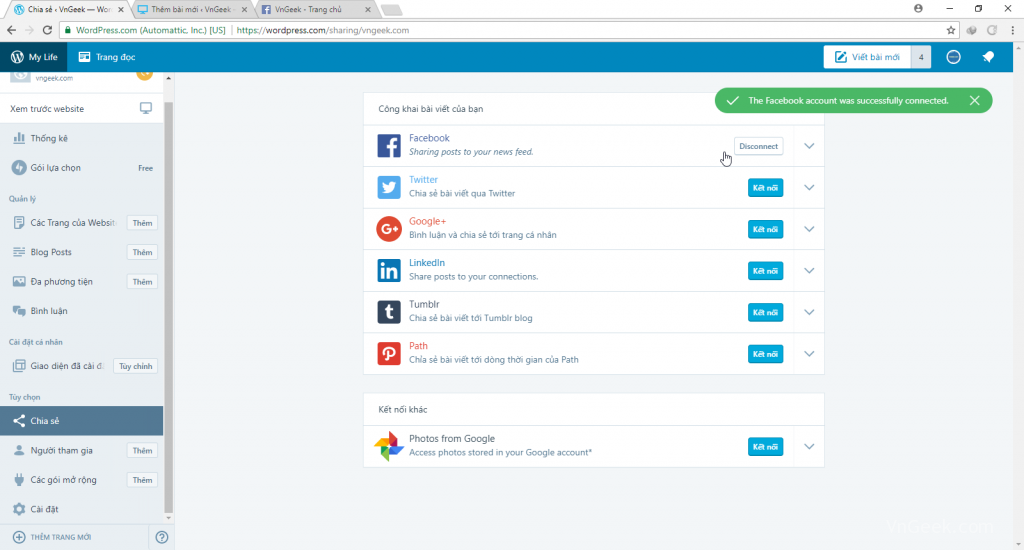
Task: Click the drafts count badge showing 4
Action: pos(921,57)
